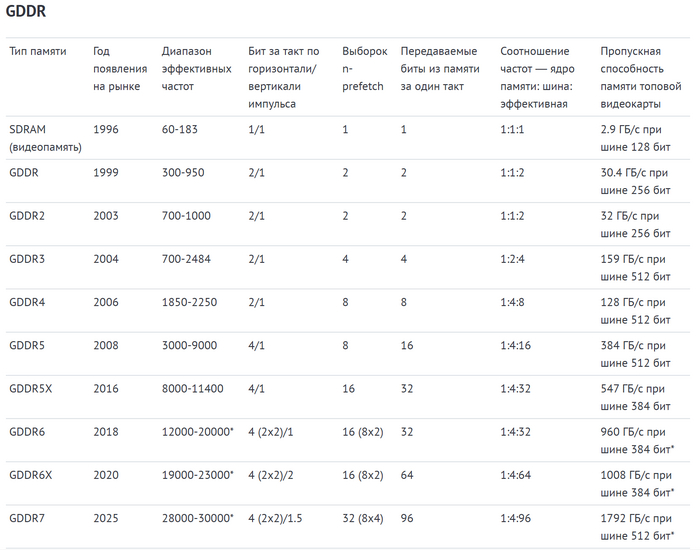Click the 3000-9000 frequency range cell
Image resolution: width=700 pixels, height=550 pixels.
(189, 345)
